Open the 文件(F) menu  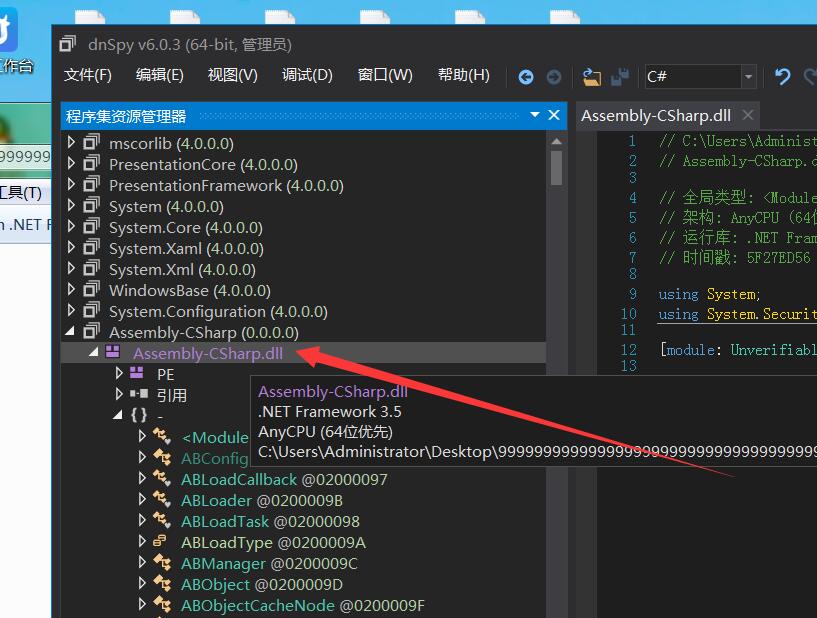point(88,75)
